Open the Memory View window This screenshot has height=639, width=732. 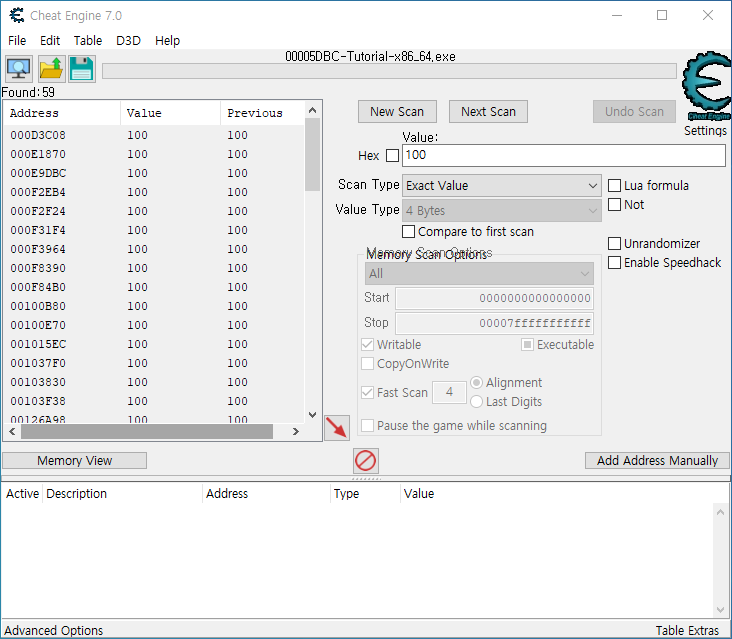tap(75, 461)
